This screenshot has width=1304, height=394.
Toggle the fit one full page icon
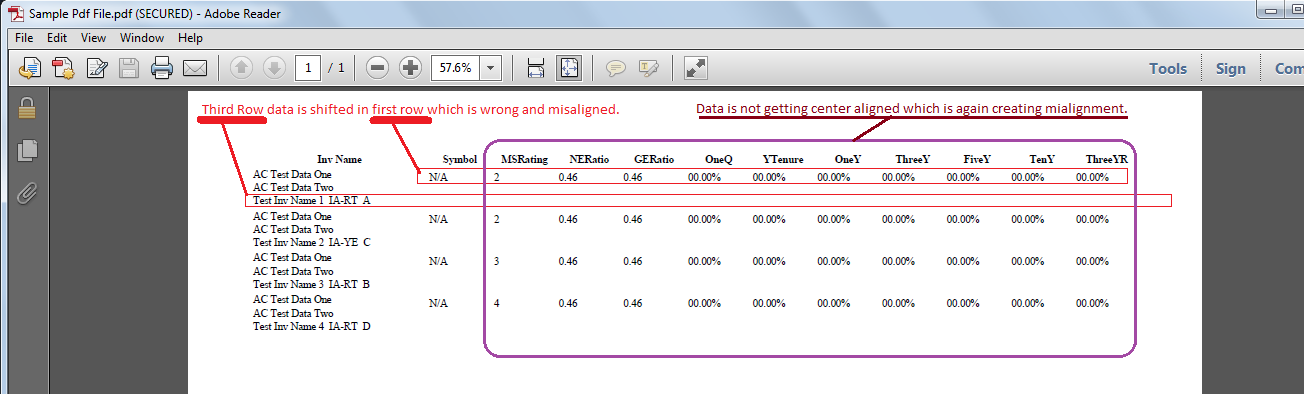(568, 68)
